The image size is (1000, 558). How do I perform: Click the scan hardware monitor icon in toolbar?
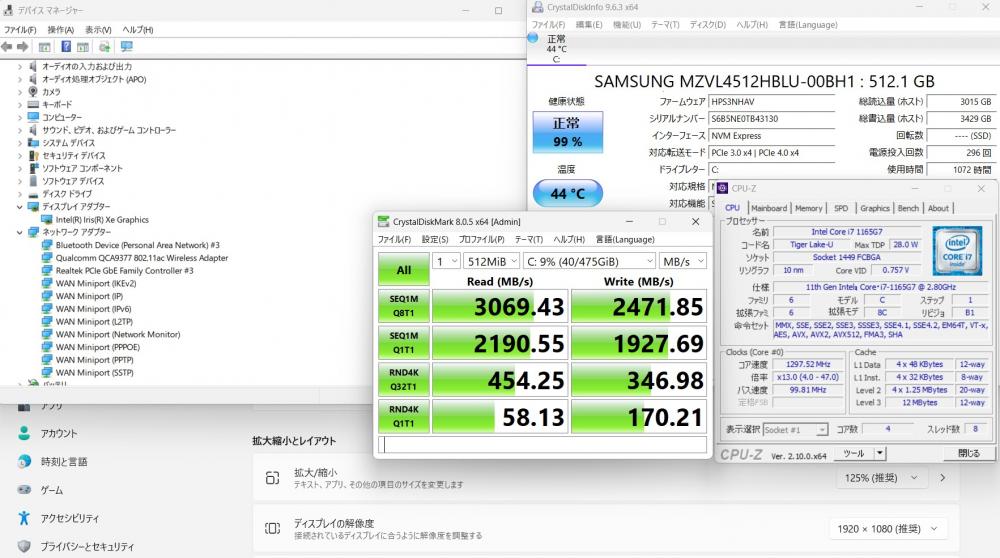click(x=126, y=47)
